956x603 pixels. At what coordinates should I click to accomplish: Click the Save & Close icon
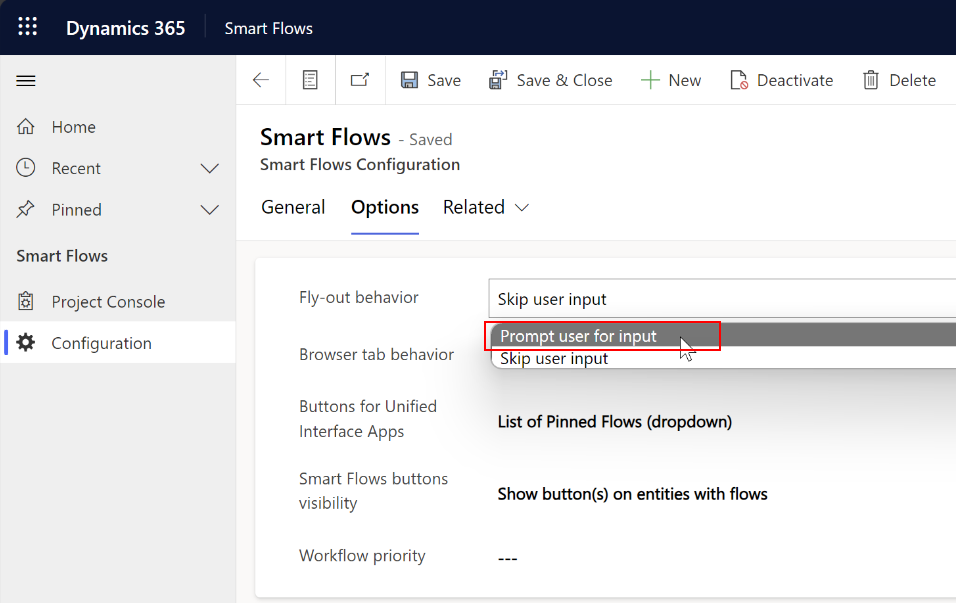click(x=498, y=80)
